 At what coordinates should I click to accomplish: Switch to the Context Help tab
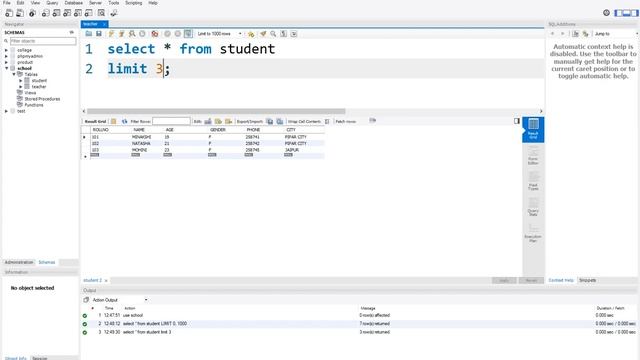click(x=561, y=280)
